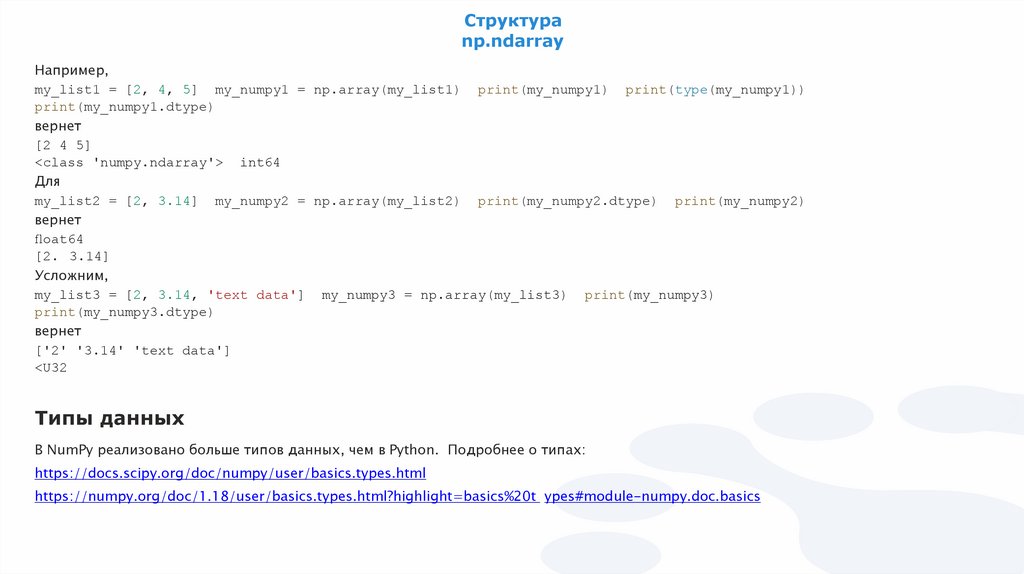The width and height of the screenshot is (1024, 574).
Task: Click the 'np.ndarray' title line
Action: click(513, 41)
